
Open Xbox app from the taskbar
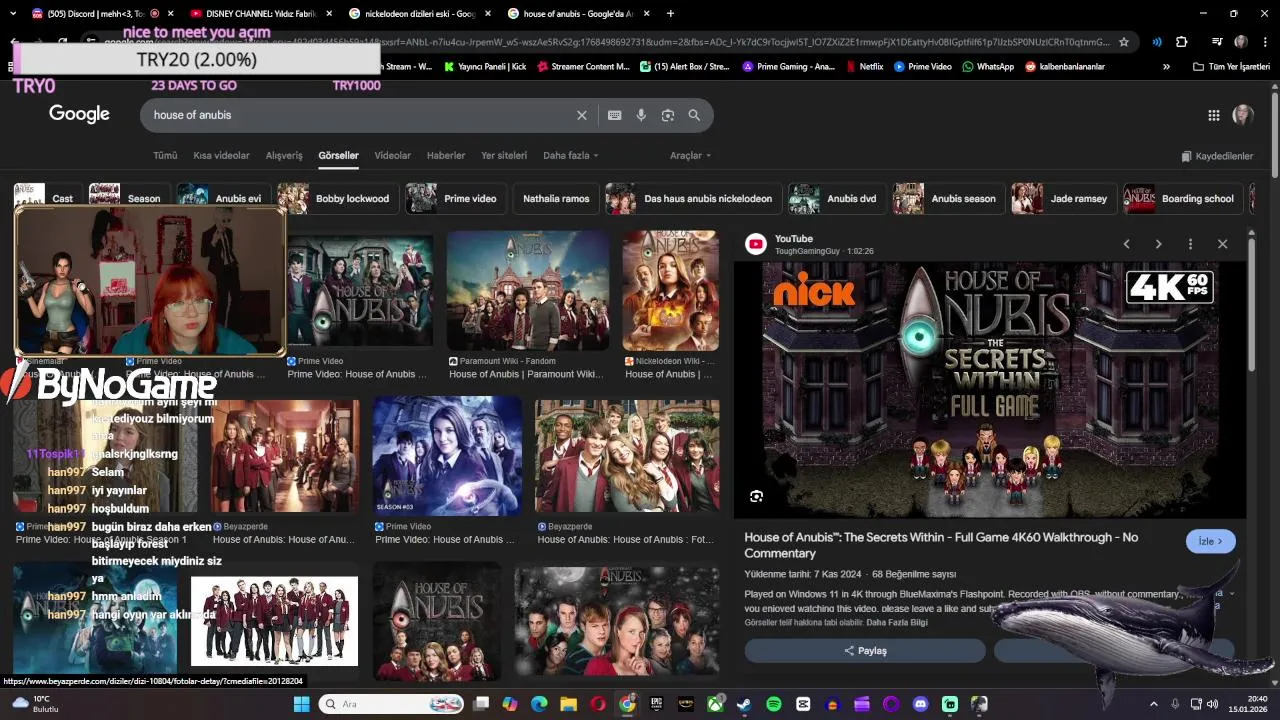(715, 704)
